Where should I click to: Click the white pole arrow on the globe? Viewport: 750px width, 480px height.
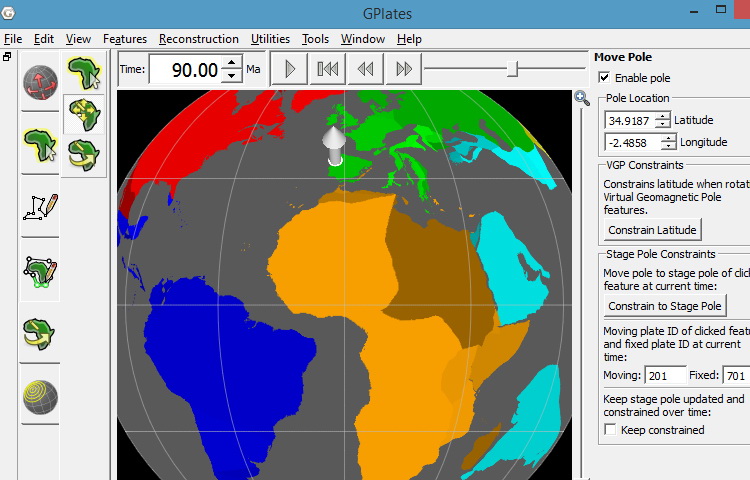pyautogui.click(x=334, y=145)
